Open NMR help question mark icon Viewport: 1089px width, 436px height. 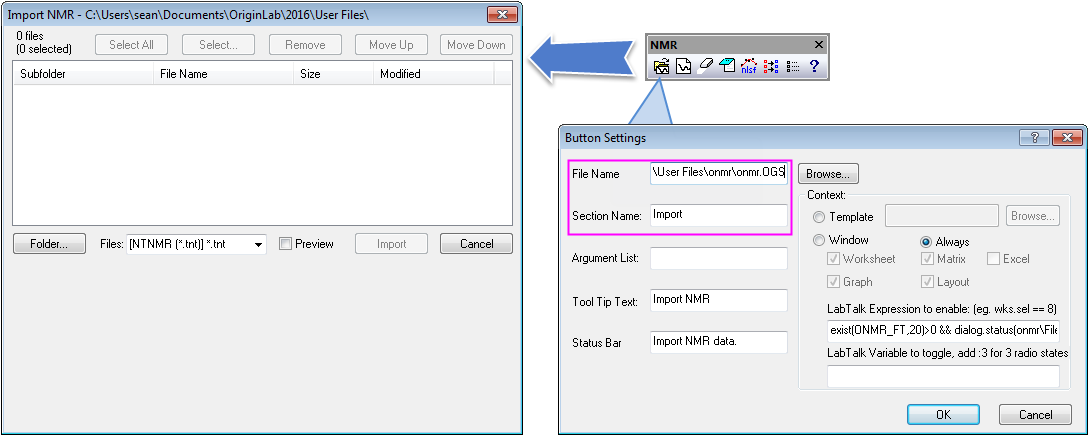814,67
